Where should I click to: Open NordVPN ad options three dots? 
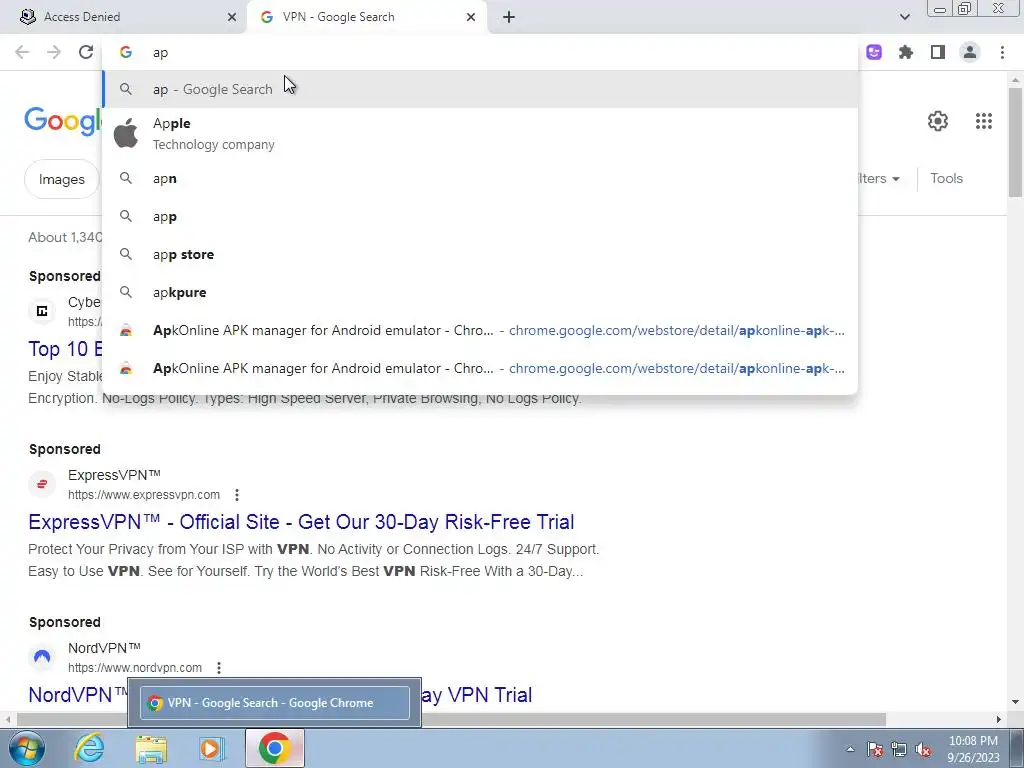[x=219, y=668]
